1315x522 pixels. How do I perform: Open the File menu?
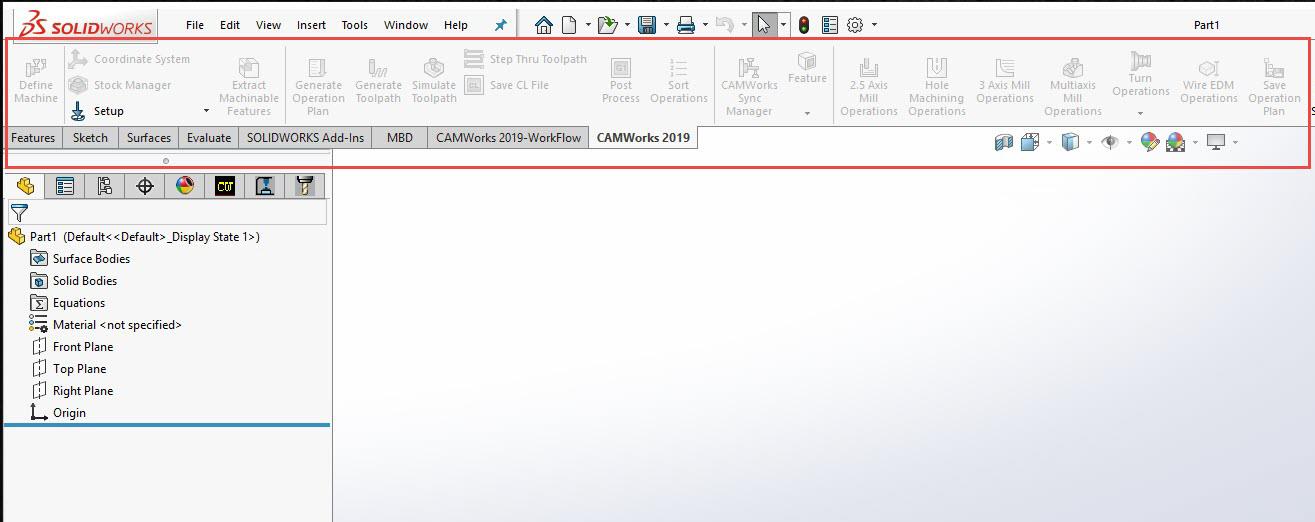[195, 25]
